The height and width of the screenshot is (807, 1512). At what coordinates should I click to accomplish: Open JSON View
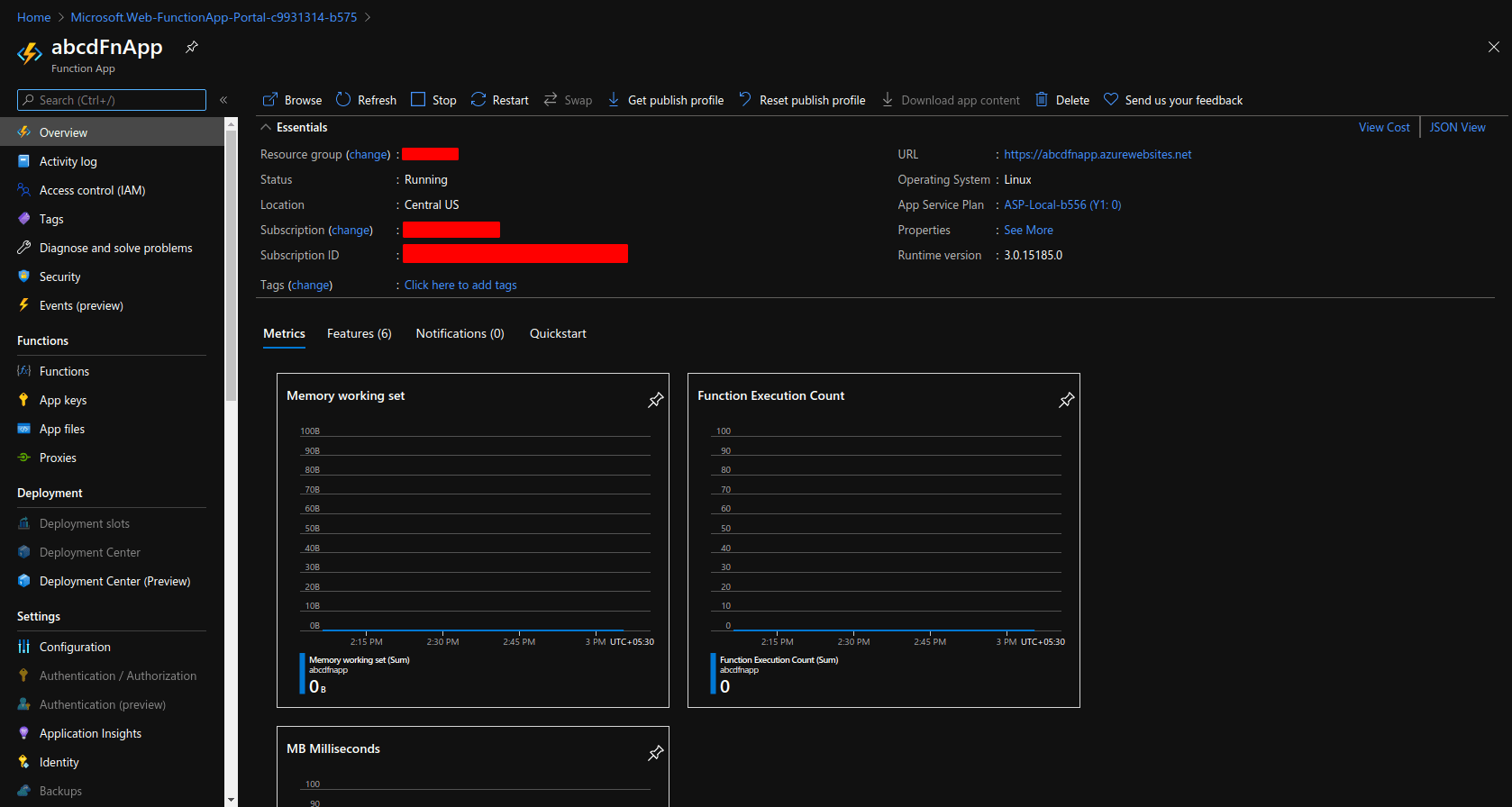(1457, 127)
